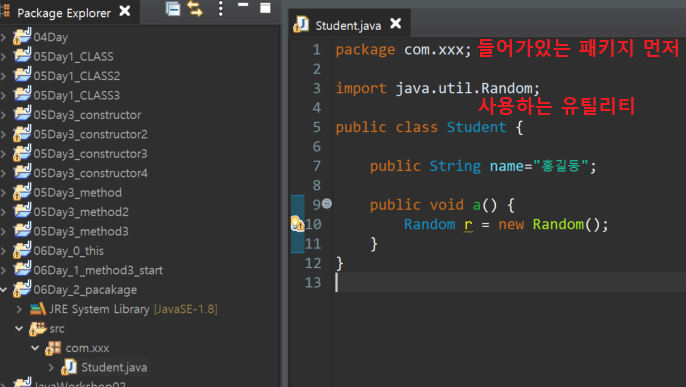Screen dimensions: 686x387
Task: Minimize the Package Explorer panel
Action: 243,5
